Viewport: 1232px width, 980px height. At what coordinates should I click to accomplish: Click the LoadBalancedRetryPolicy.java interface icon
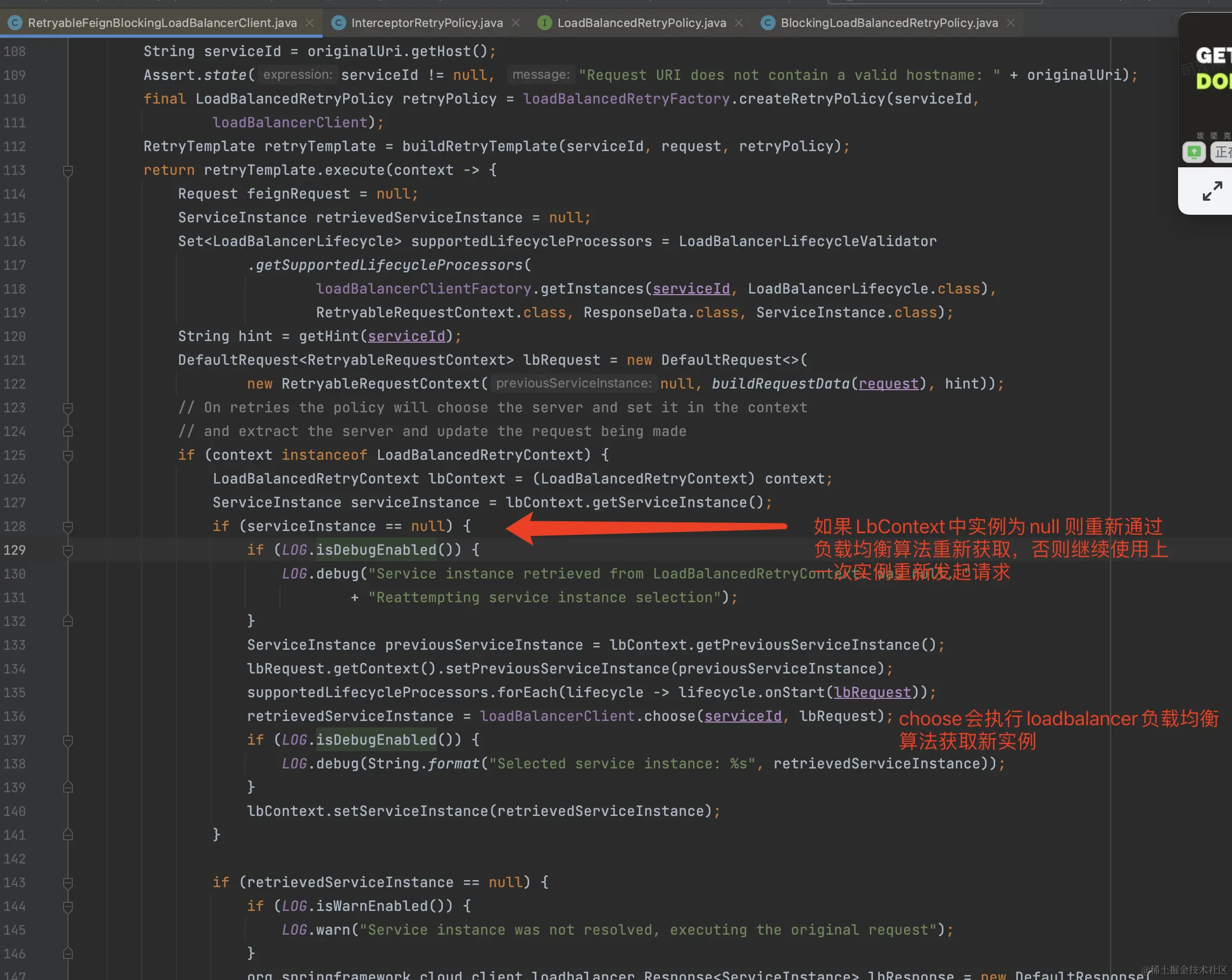[545, 23]
